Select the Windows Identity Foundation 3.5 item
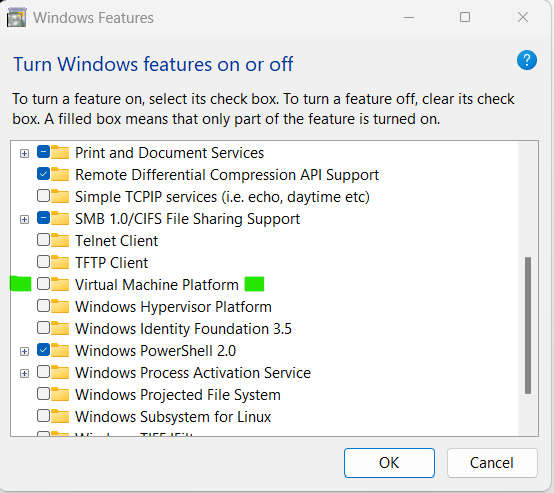Viewport: 554px width, 493px height. tap(183, 329)
